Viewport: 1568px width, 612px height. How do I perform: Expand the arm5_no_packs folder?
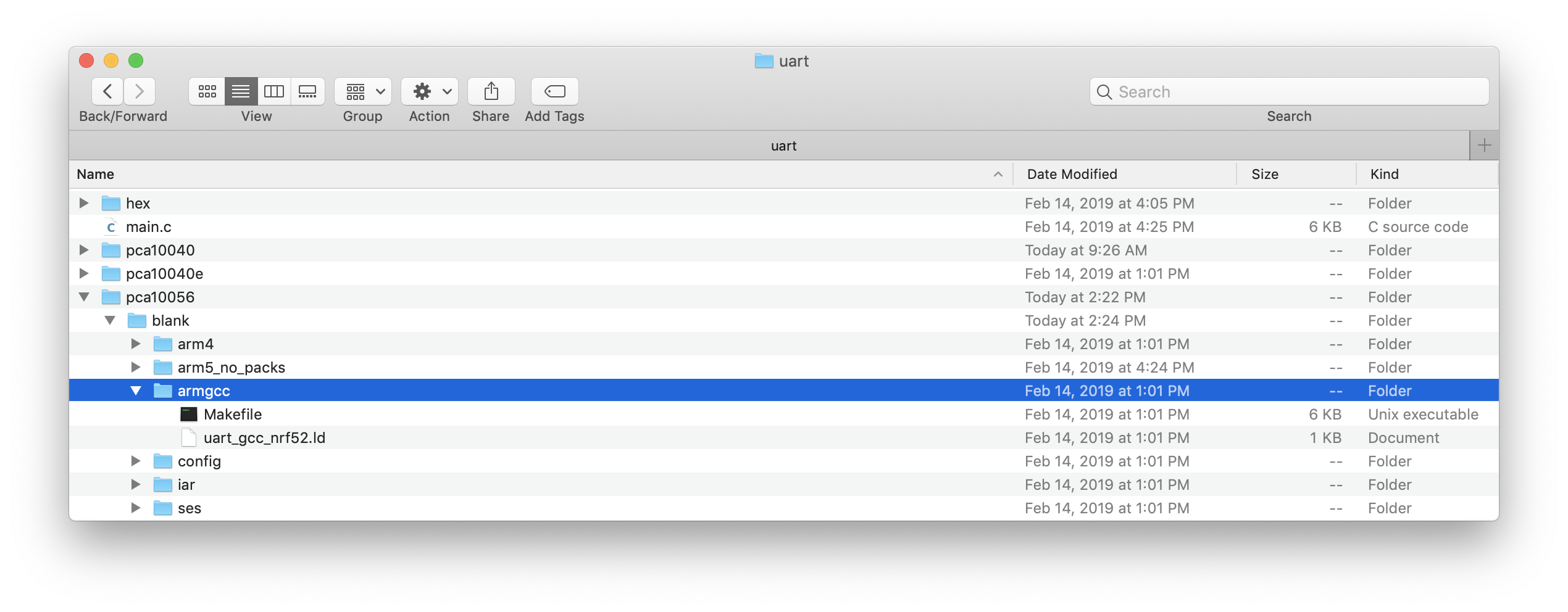[136, 367]
